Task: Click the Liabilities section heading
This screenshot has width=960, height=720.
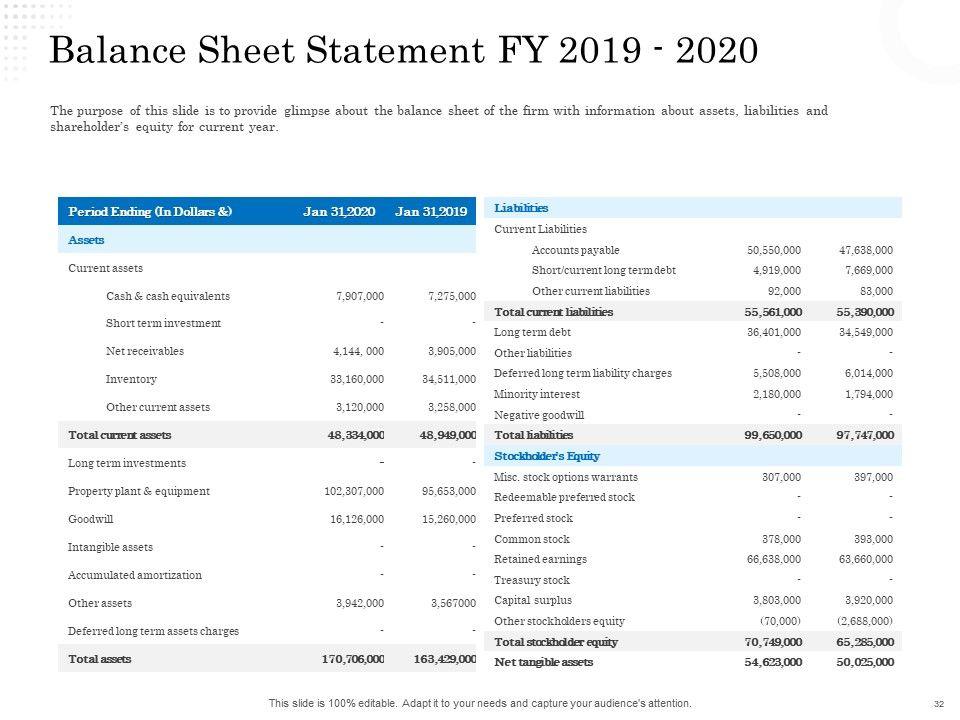Action: coord(521,208)
